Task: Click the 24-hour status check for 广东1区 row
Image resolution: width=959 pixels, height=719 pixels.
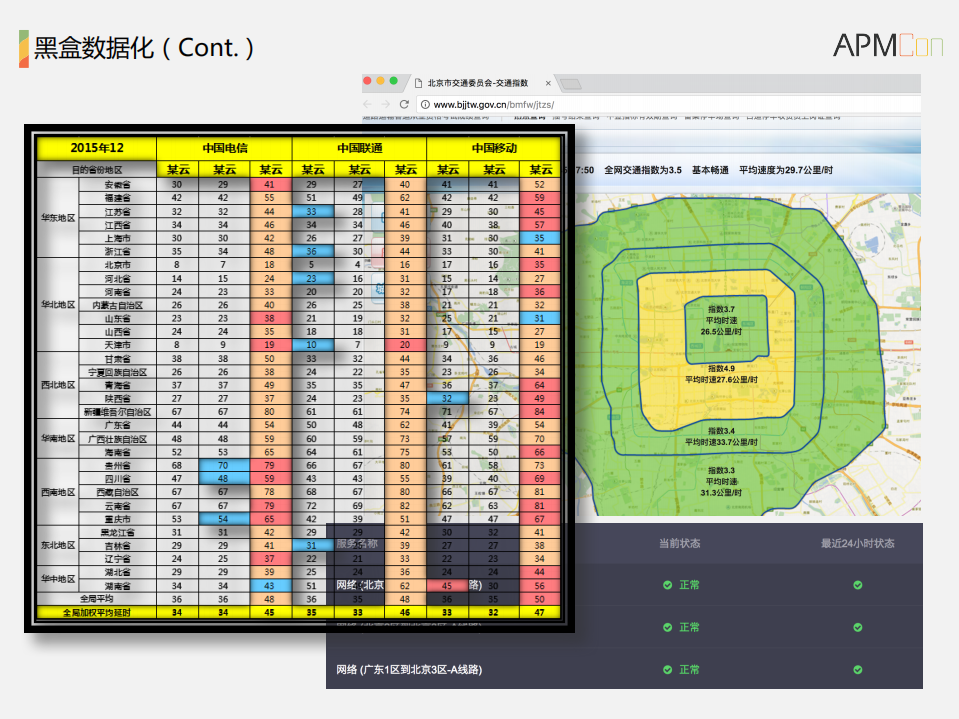Action: [x=857, y=669]
